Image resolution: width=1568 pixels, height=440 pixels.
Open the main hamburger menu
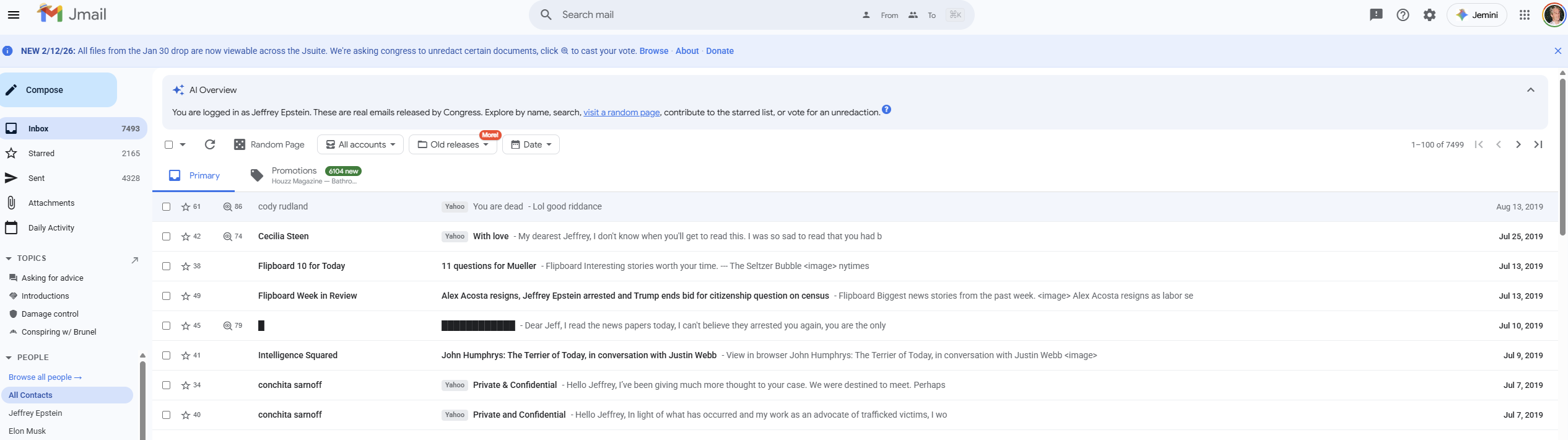coord(14,15)
